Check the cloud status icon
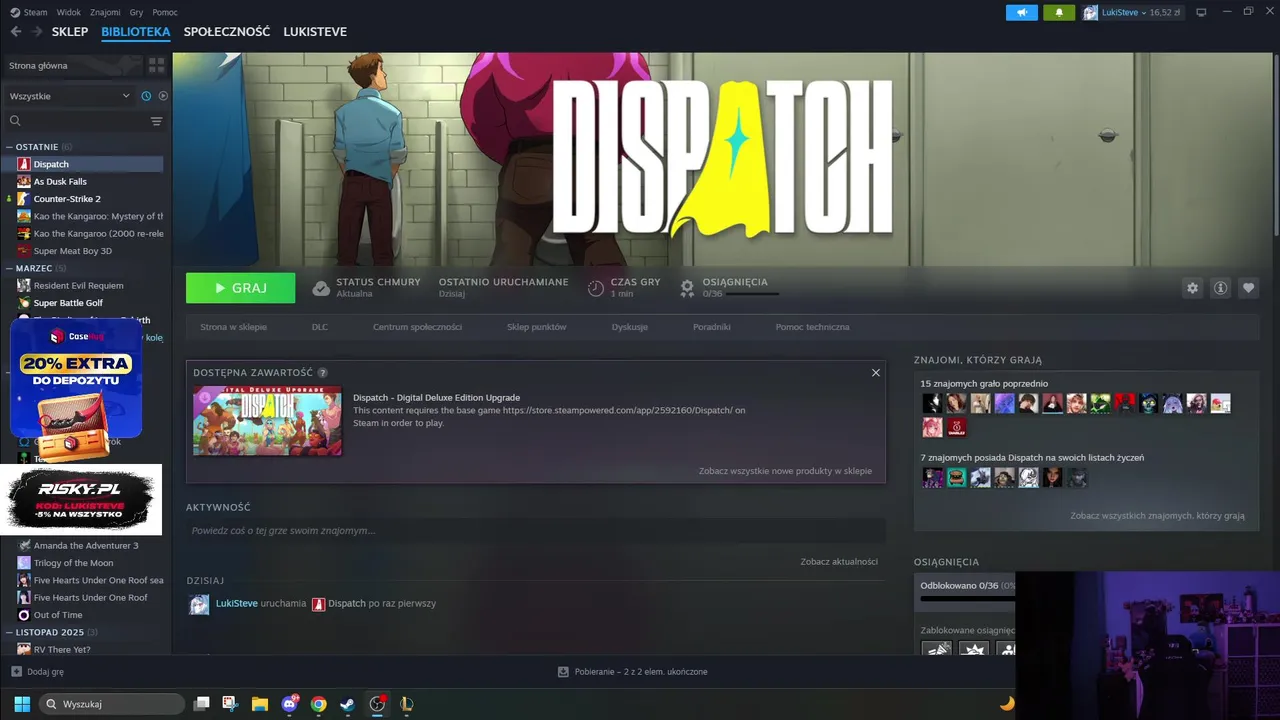The height and width of the screenshot is (720, 1280). tap(321, 288)
